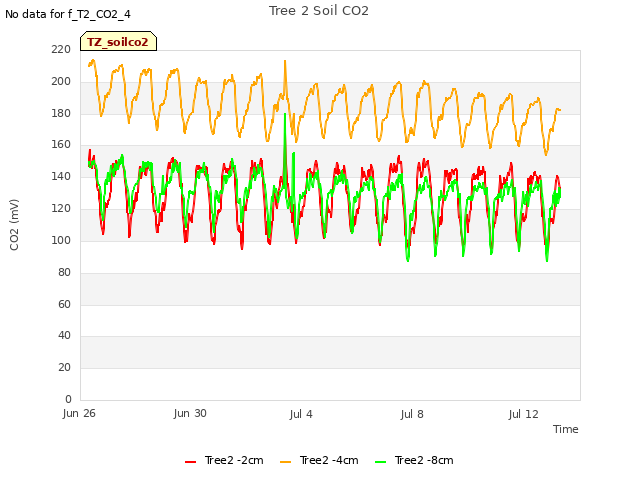640x480 pixels.
Task: Click the 0 y-axis tick label
Action: click(68, 399)
